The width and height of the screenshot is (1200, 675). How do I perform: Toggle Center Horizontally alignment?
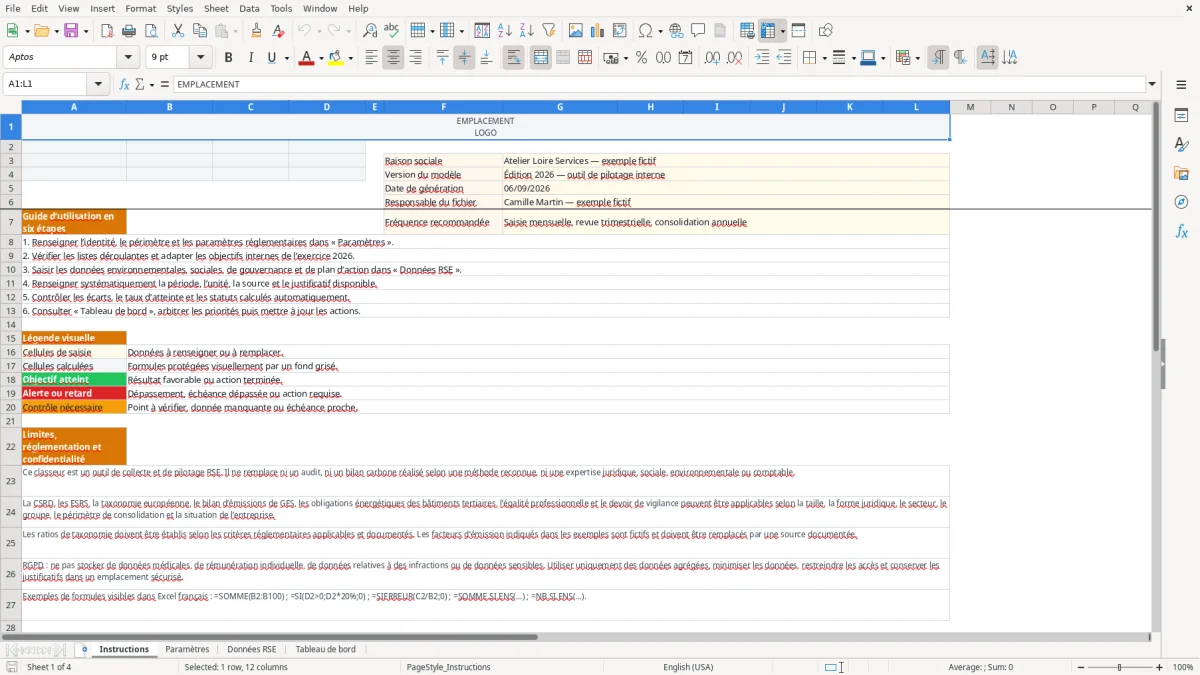tap(393, 58)
